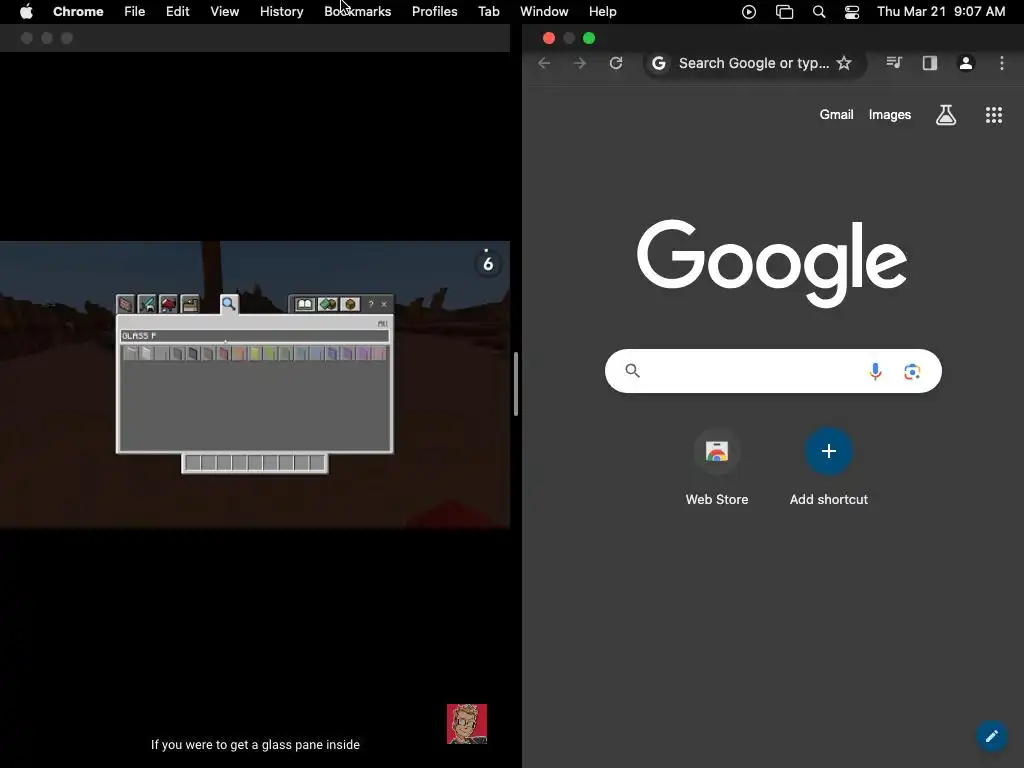The image size is (1024, 768).
Task: Toggle the Chrome side panel icon
Action: click(x=930, y=63)
